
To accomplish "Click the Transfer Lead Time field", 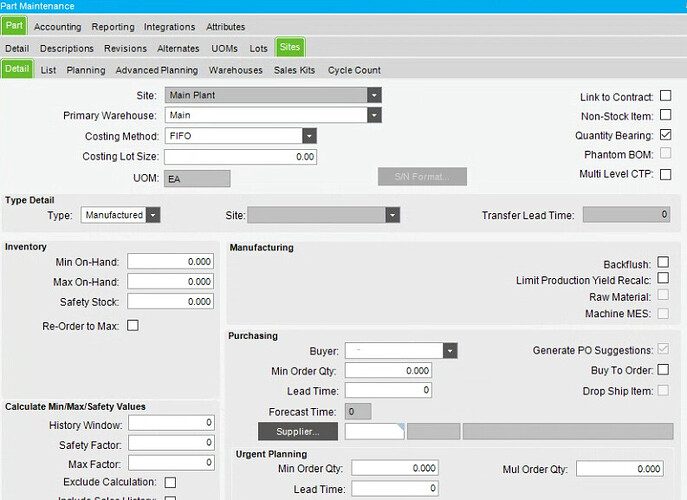I will click(626, 214).
